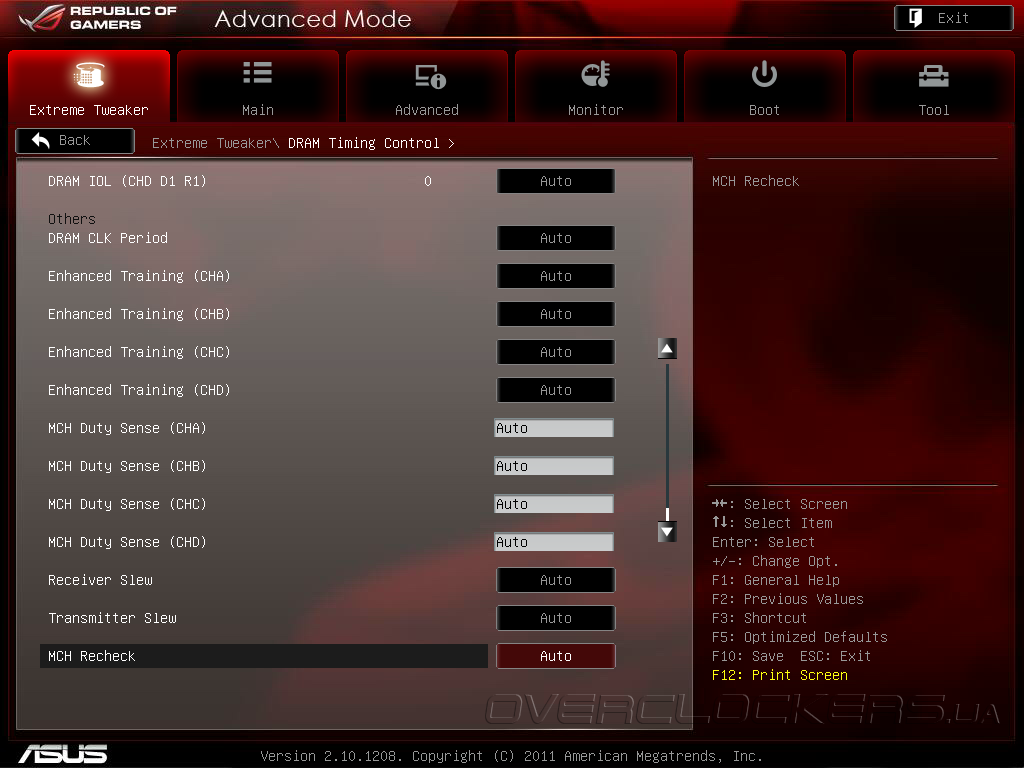Image resolution: width=1024 pixels, height=768 pixels.
Task: Open MCH Recheck Auto dropdown
Action: point(556,656)
